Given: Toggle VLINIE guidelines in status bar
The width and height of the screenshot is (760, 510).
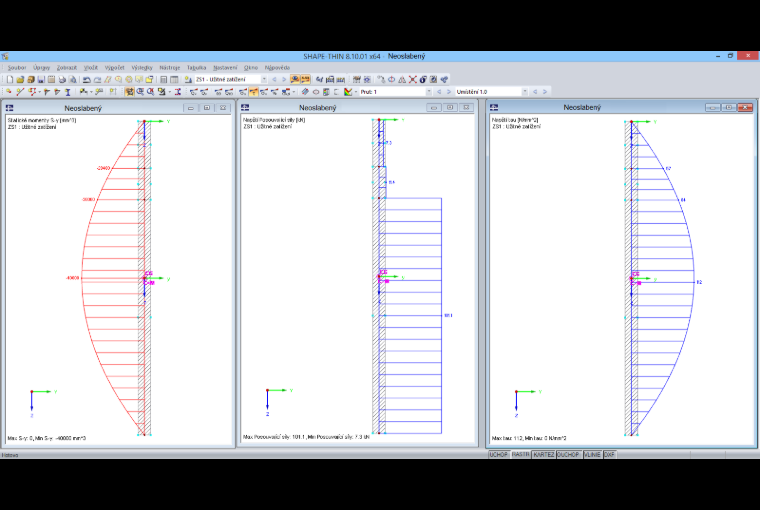Looking at the screenshot, I should (x=592, y=454).
